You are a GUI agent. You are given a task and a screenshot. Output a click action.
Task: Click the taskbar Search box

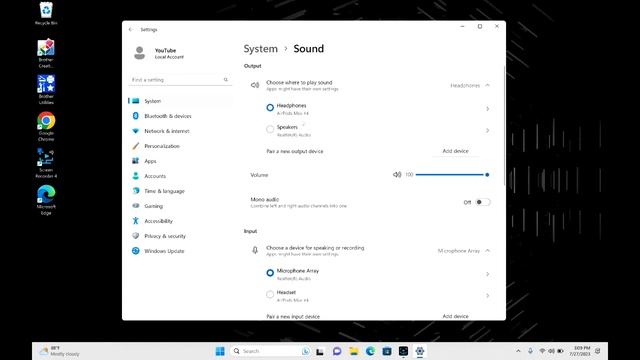[x=271, y=351]
